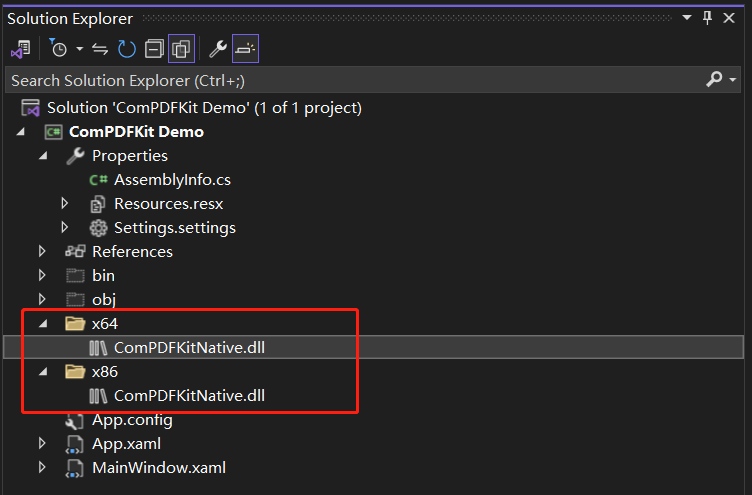Select the x86 folder
Screen dimensions: 752x495
pyautogui.click(x=105, y=372)
